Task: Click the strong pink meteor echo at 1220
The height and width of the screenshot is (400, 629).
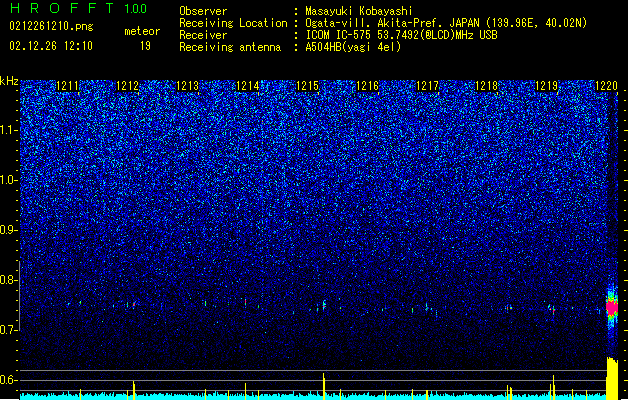Action: [x=612, y=308]
